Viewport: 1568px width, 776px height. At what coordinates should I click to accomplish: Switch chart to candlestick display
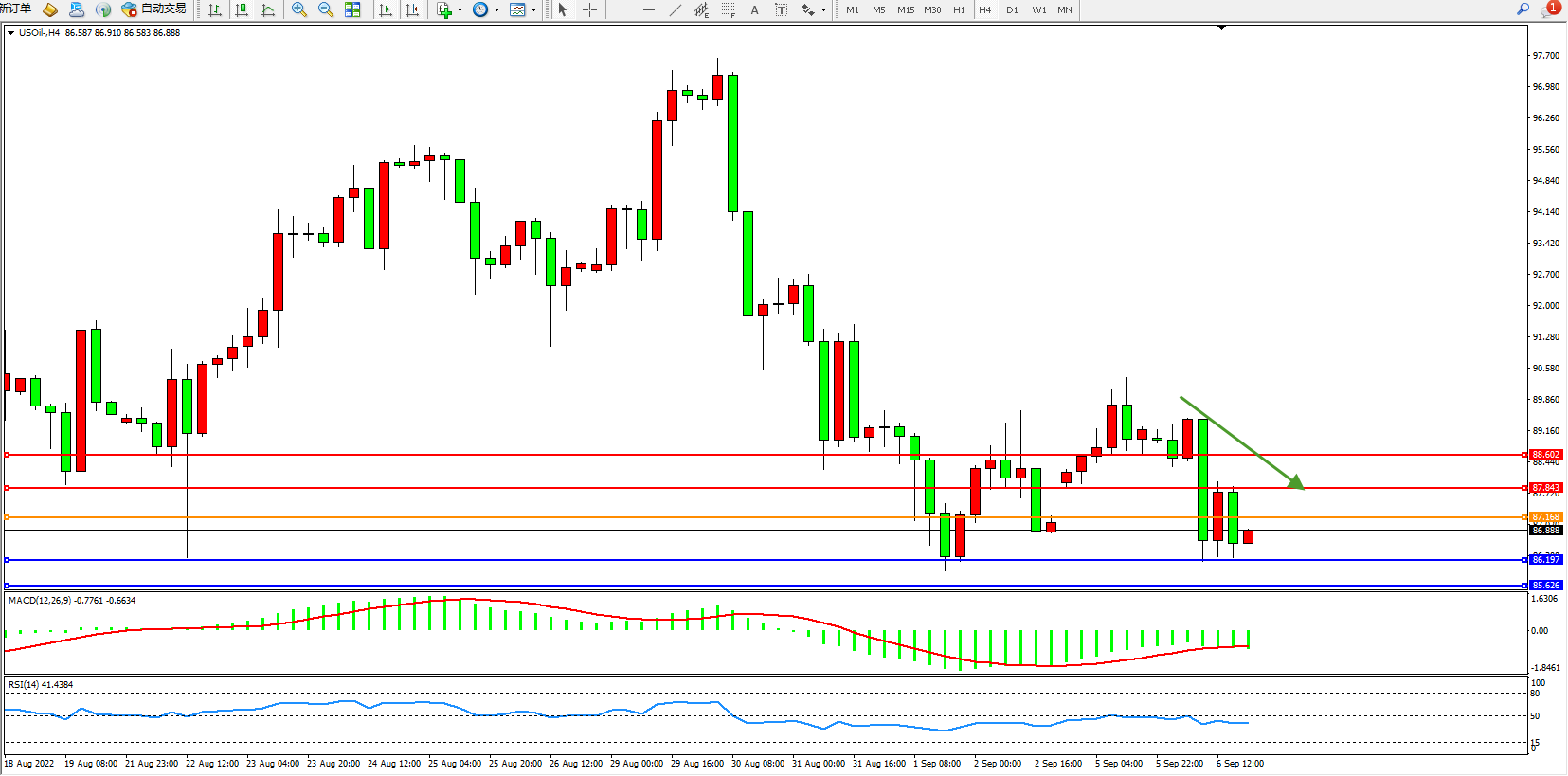[x=242, y=9]
